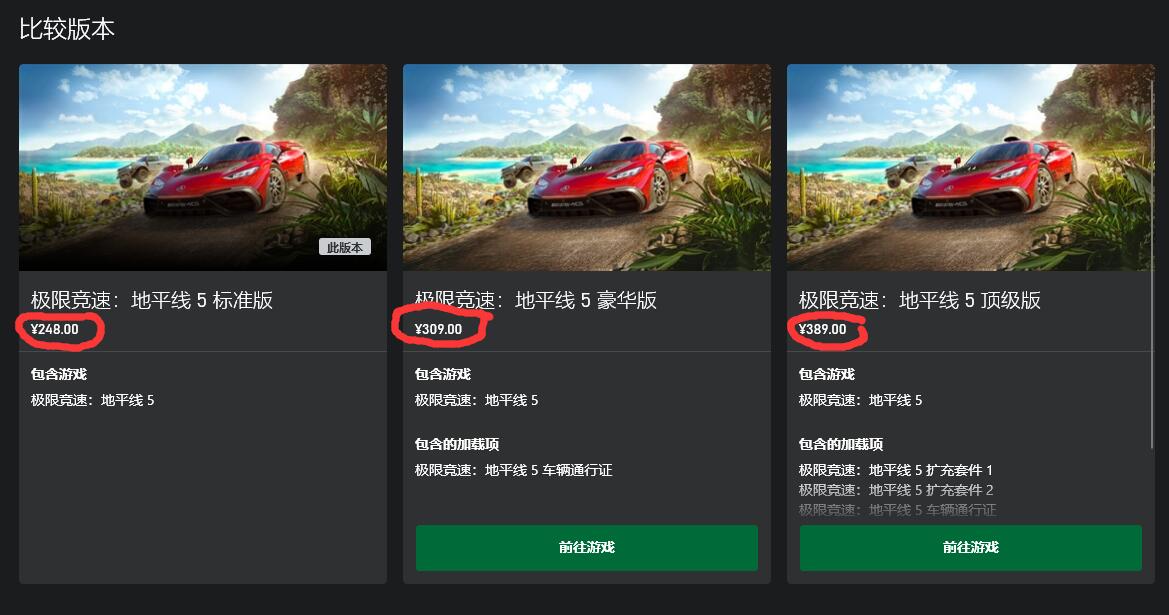Viewport: 1169px width, 615px height.
Task: Click the ¥389.00 price label
Action: pos(822,329)
